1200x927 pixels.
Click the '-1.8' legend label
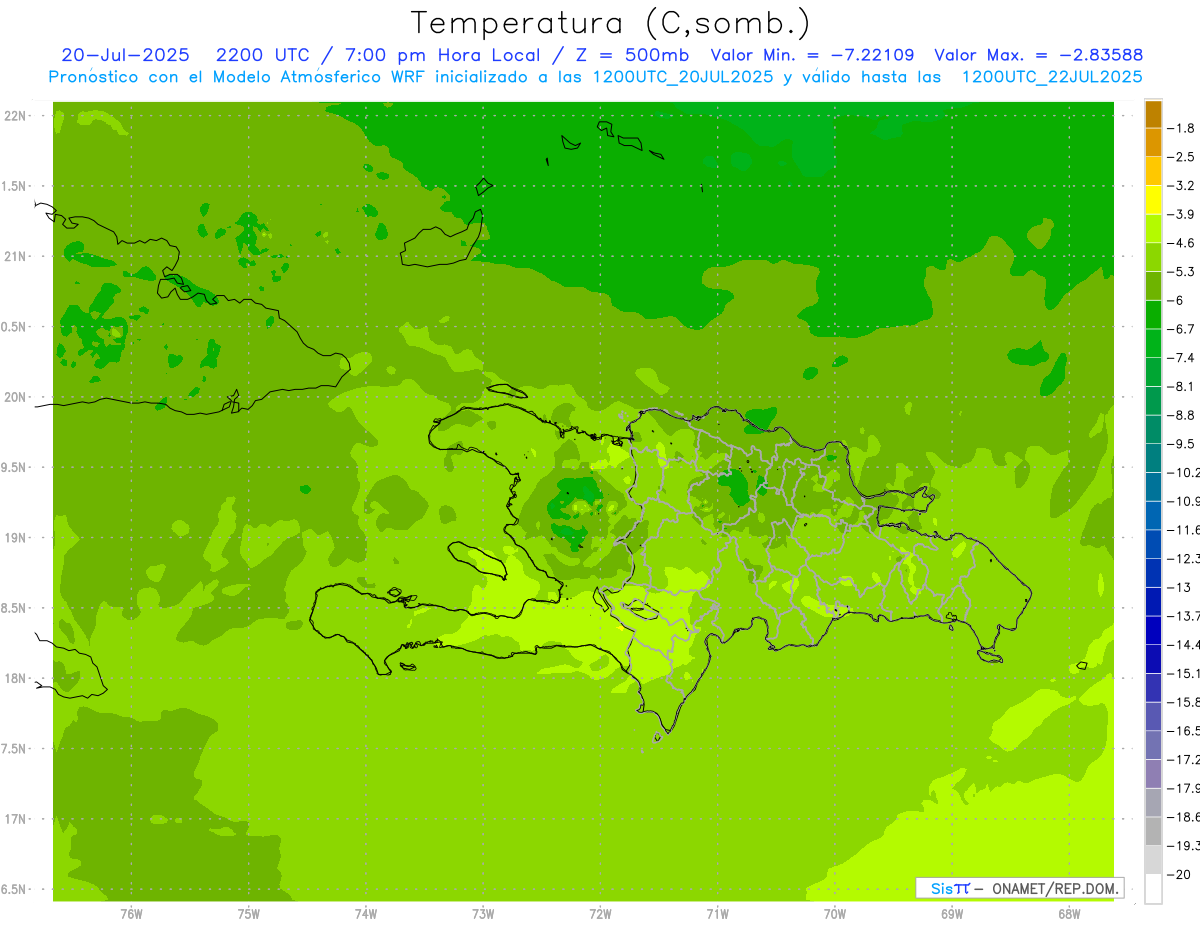click(x=1183, y=128)
